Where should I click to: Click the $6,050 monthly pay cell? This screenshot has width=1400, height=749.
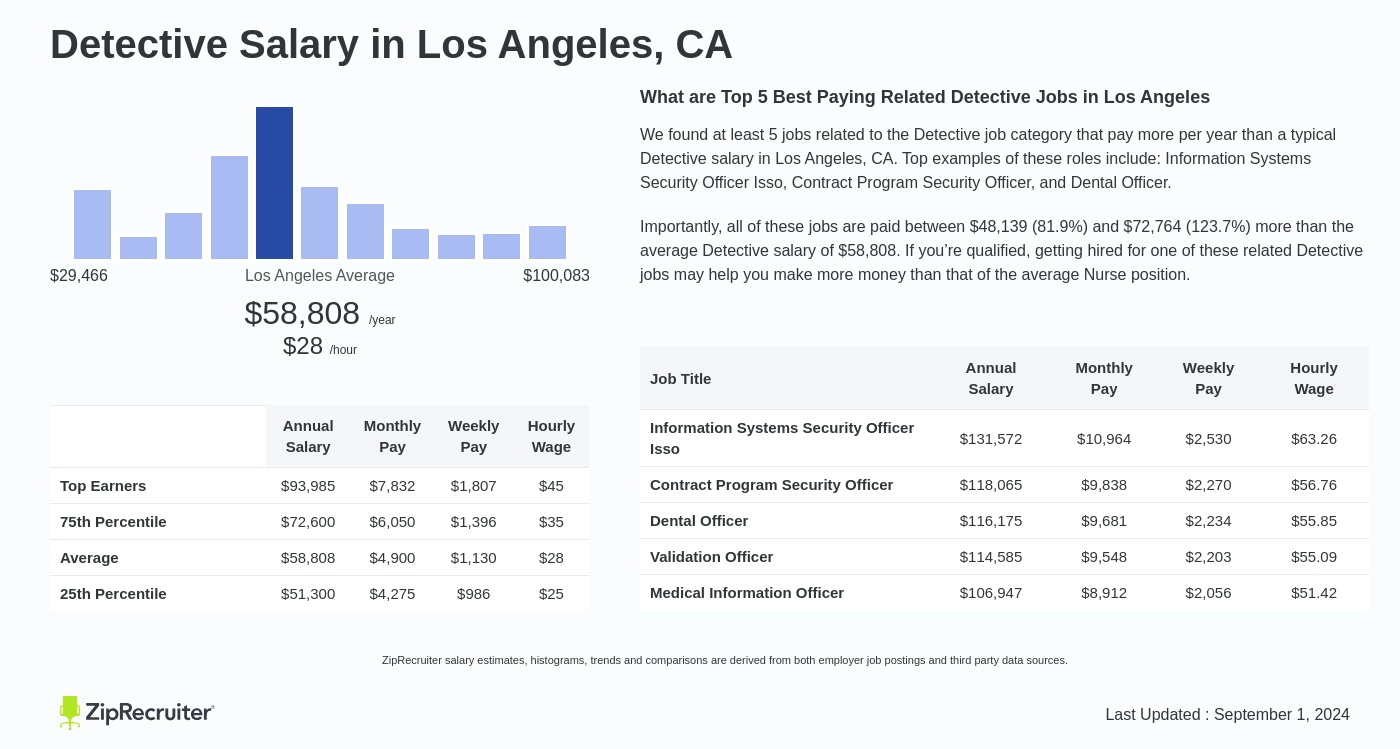[392, 522]
